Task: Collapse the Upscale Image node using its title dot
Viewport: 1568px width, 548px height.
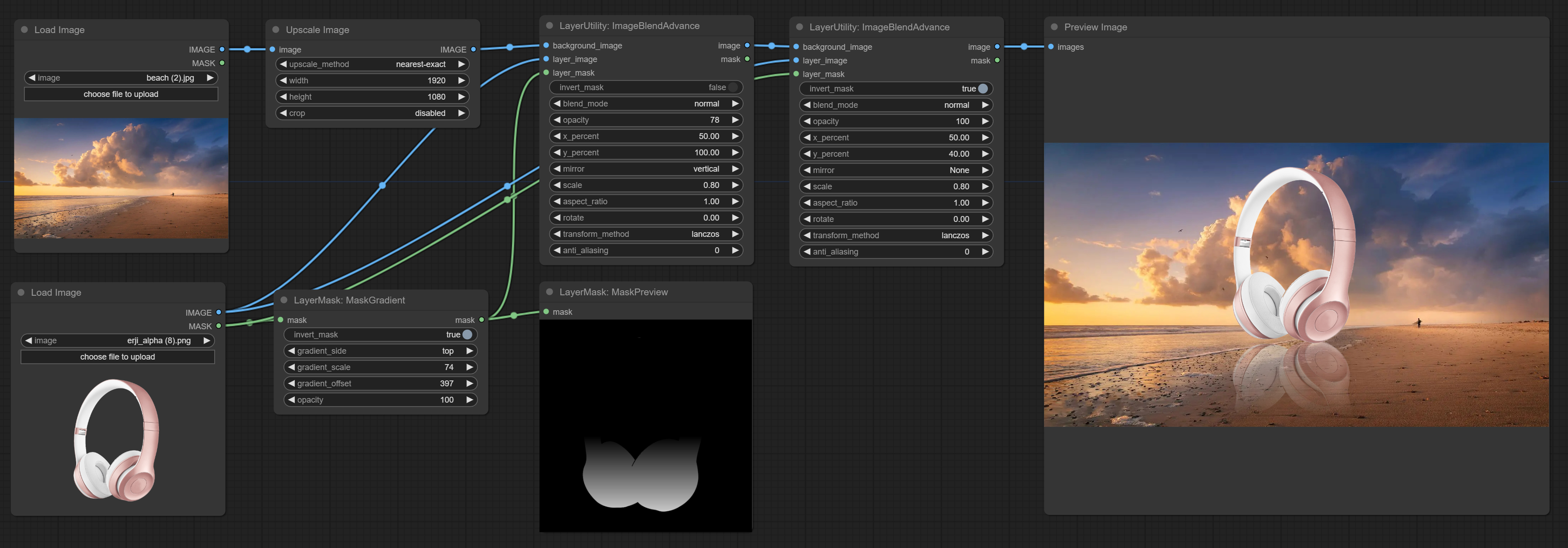Action: [x=276, y=30]
